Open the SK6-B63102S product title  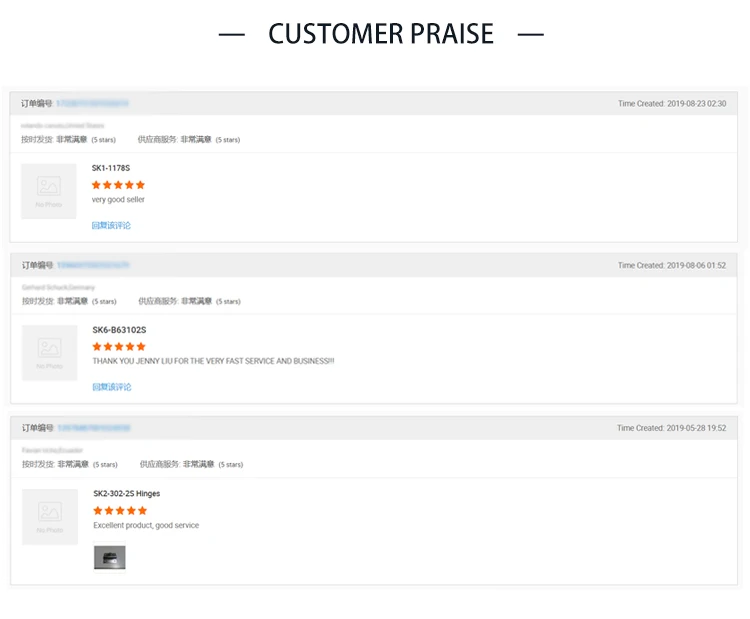(119, 330)
